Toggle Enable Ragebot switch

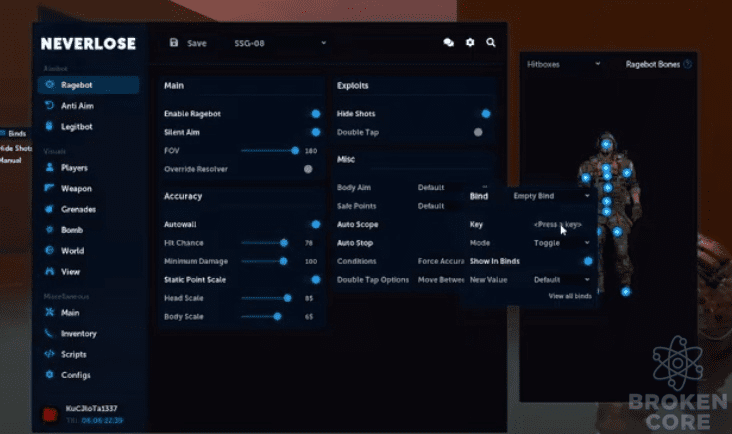[x=316, y=113]
